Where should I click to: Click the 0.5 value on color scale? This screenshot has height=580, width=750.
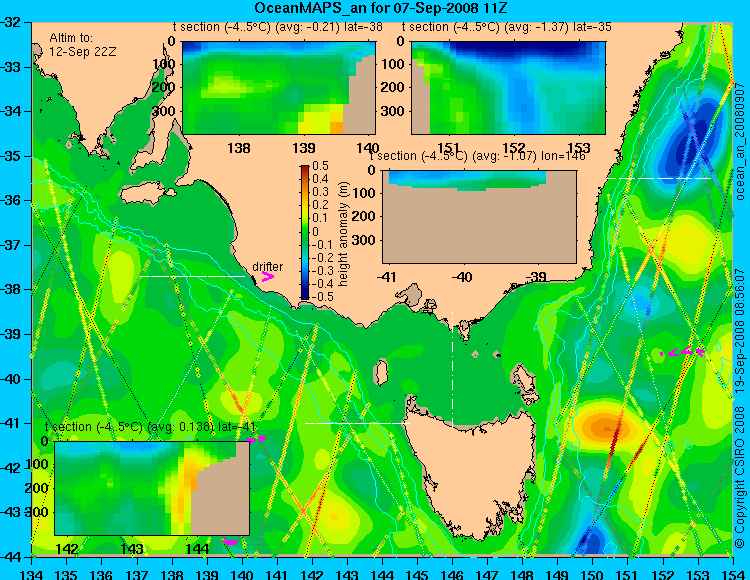(x=320, y=166)
